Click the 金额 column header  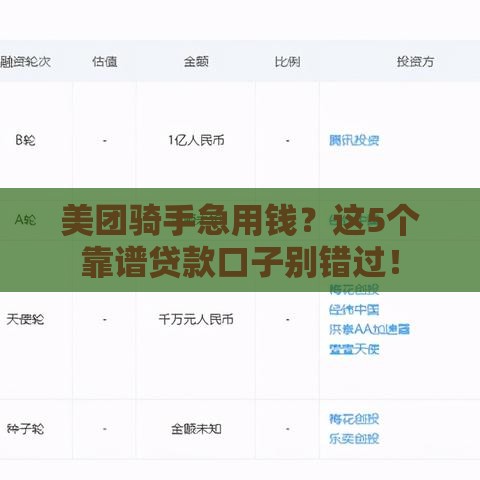tap(196, 62)
